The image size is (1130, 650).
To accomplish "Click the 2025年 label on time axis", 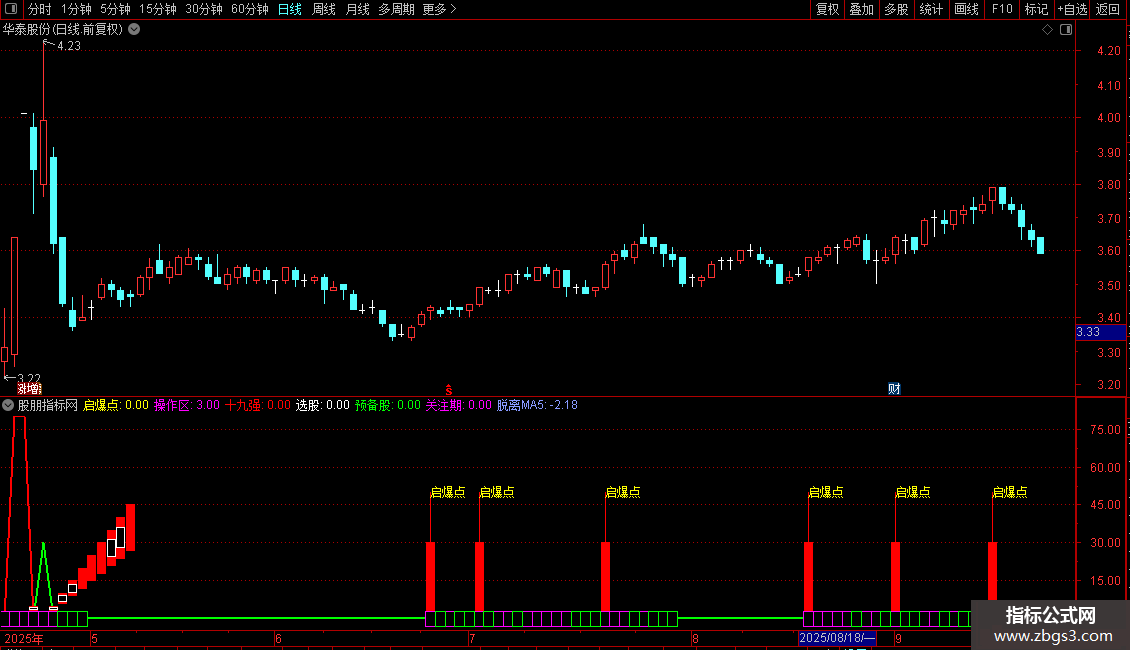I will 24,638.
